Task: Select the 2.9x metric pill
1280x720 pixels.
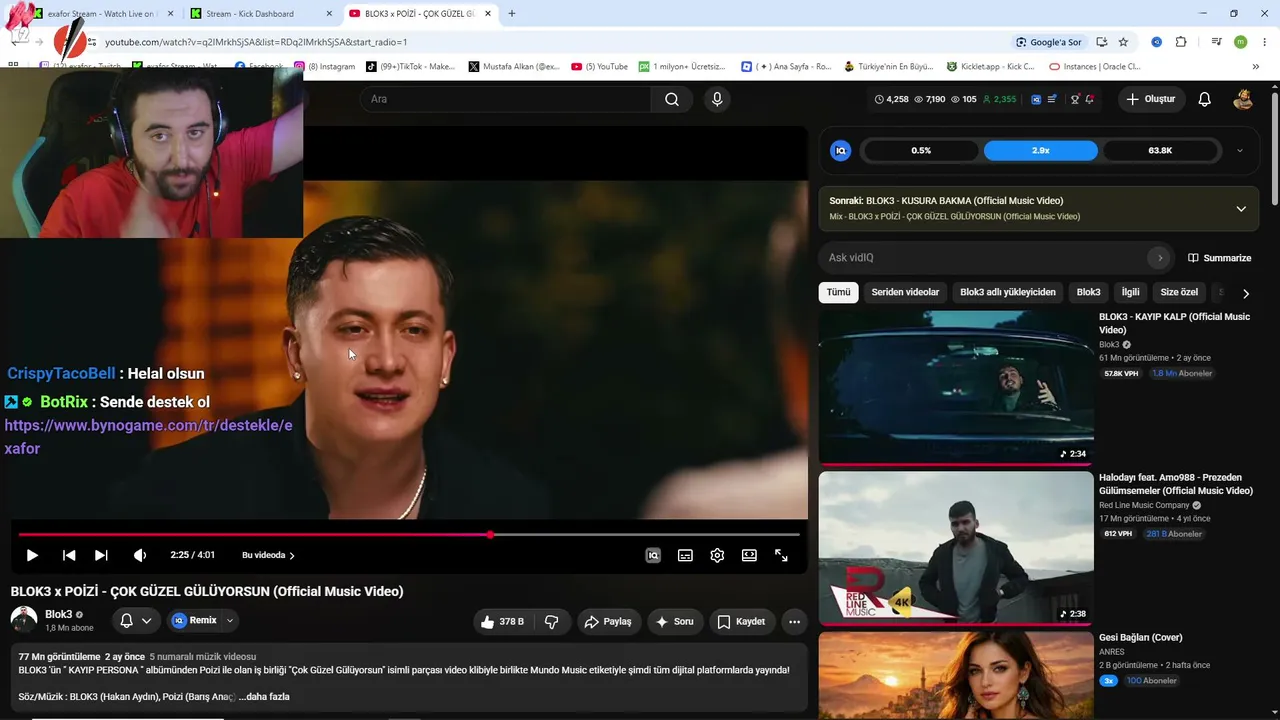Action: pos(1040,150)
